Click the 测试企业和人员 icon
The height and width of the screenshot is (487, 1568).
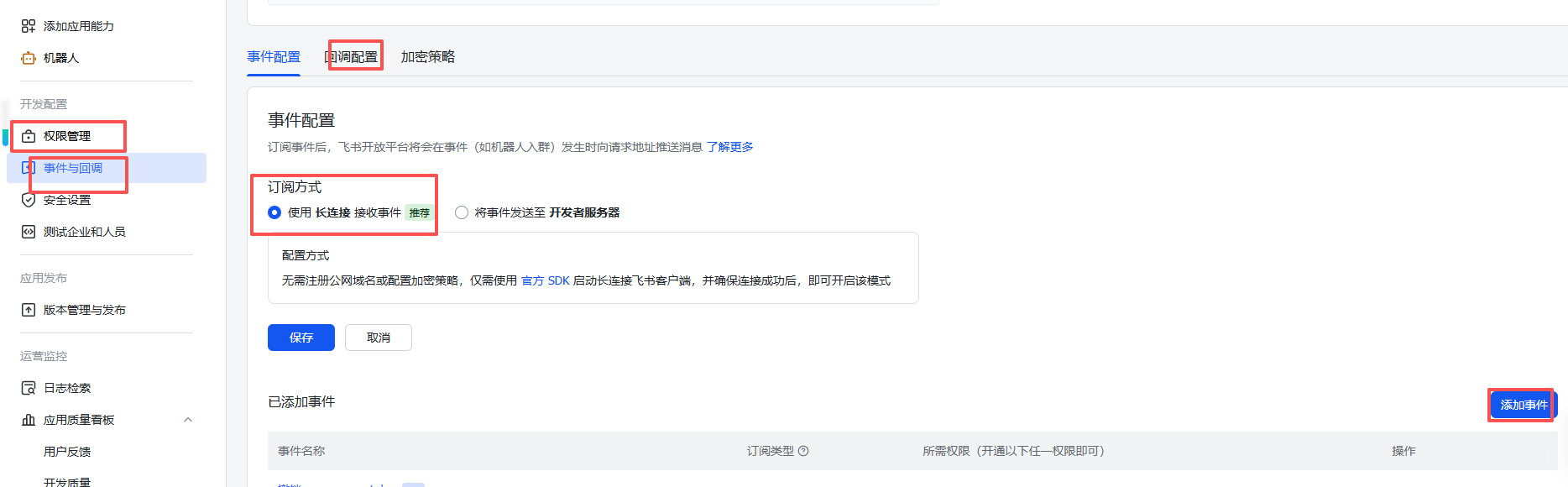(x=29, y=232)
